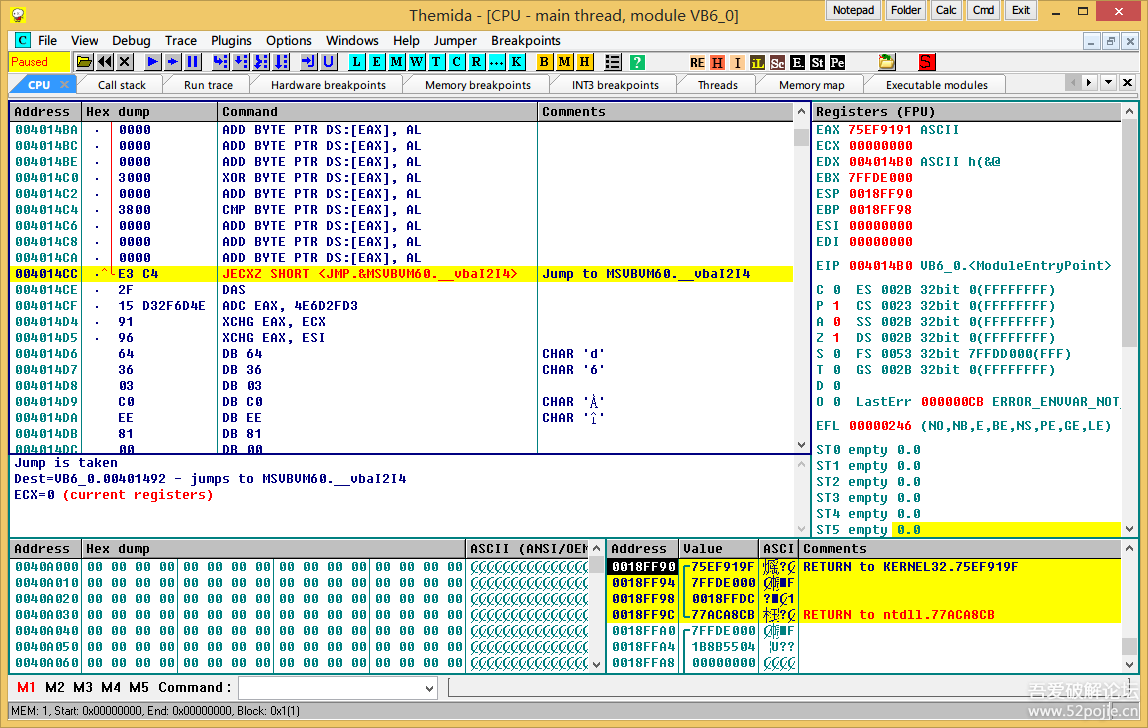Open Memory breakpoints with the yellow M icon

pyautogui.click(x=564, y=62)
